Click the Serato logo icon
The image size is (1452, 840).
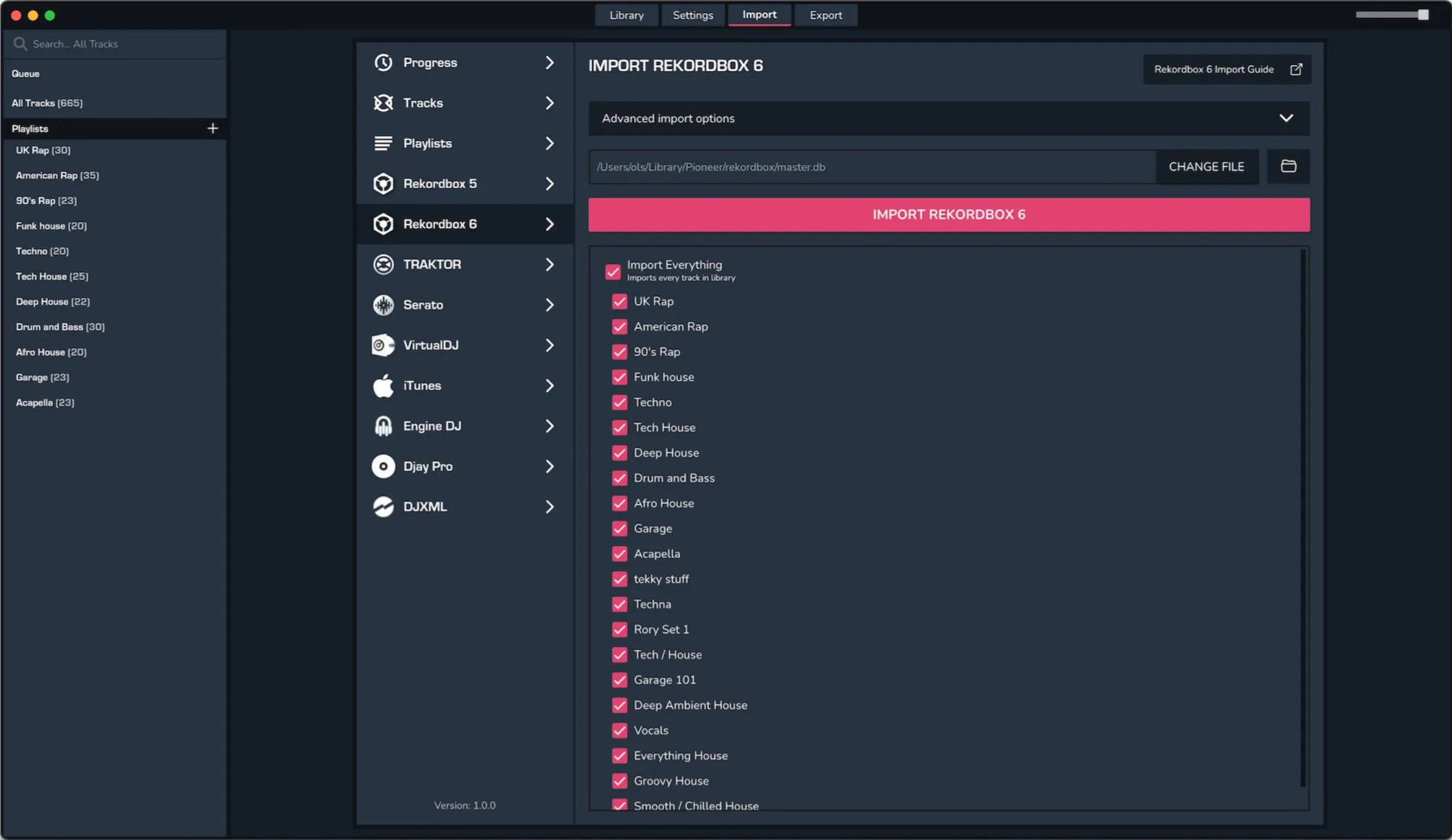[x=383, y=305]
